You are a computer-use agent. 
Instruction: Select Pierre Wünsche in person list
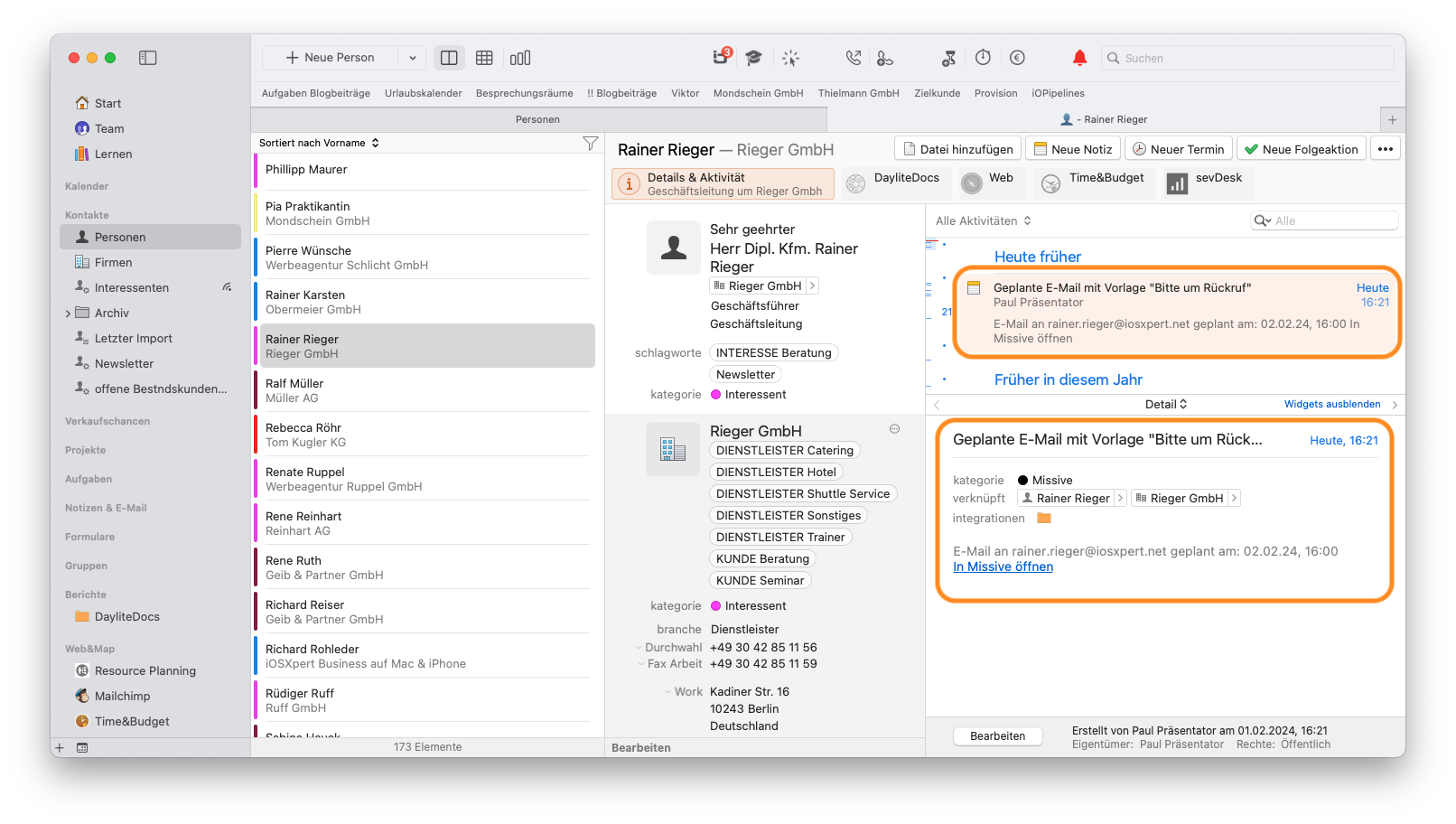[425, 257]
